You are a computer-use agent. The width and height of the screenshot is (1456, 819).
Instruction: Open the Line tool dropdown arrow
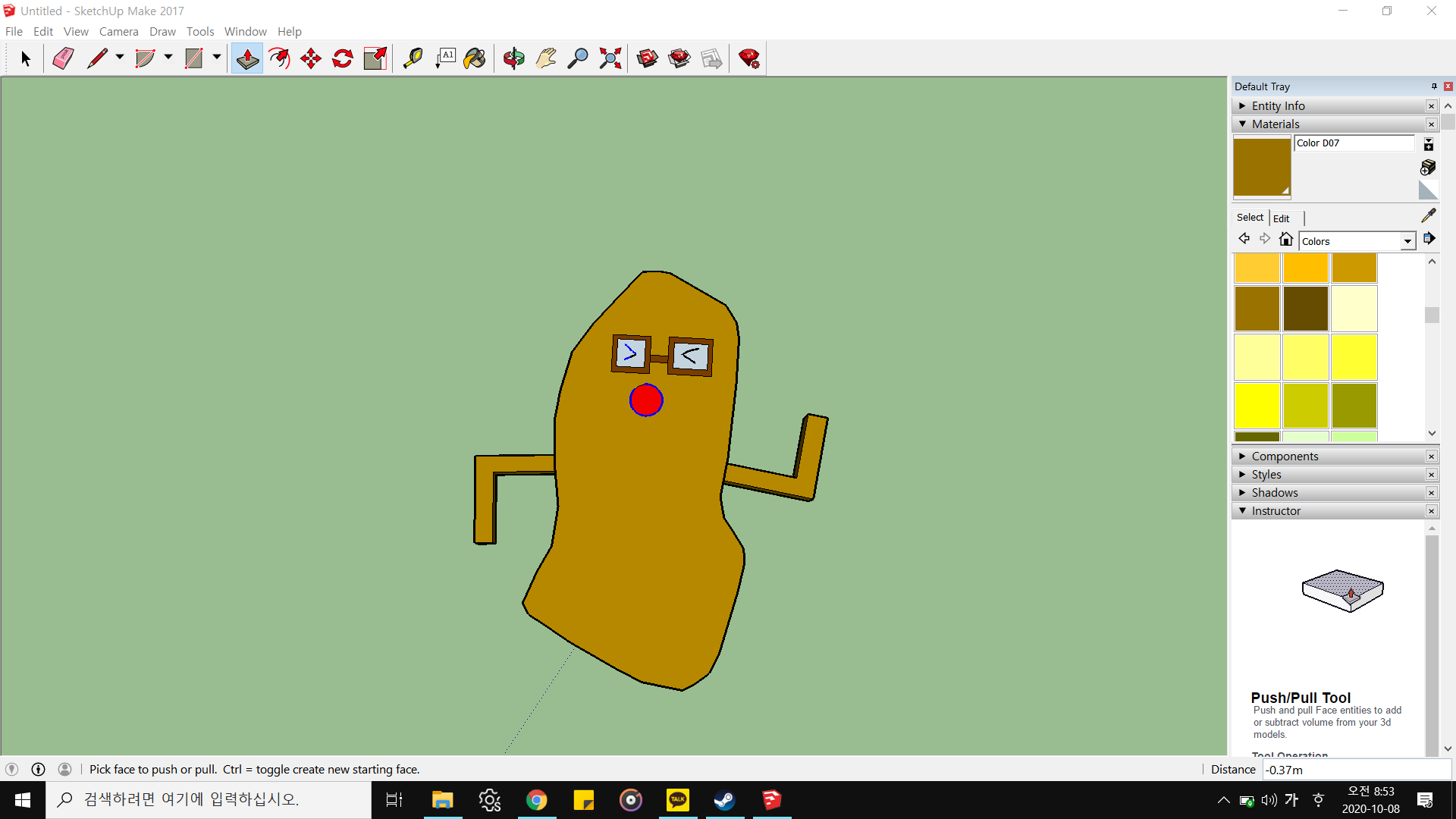120,57
